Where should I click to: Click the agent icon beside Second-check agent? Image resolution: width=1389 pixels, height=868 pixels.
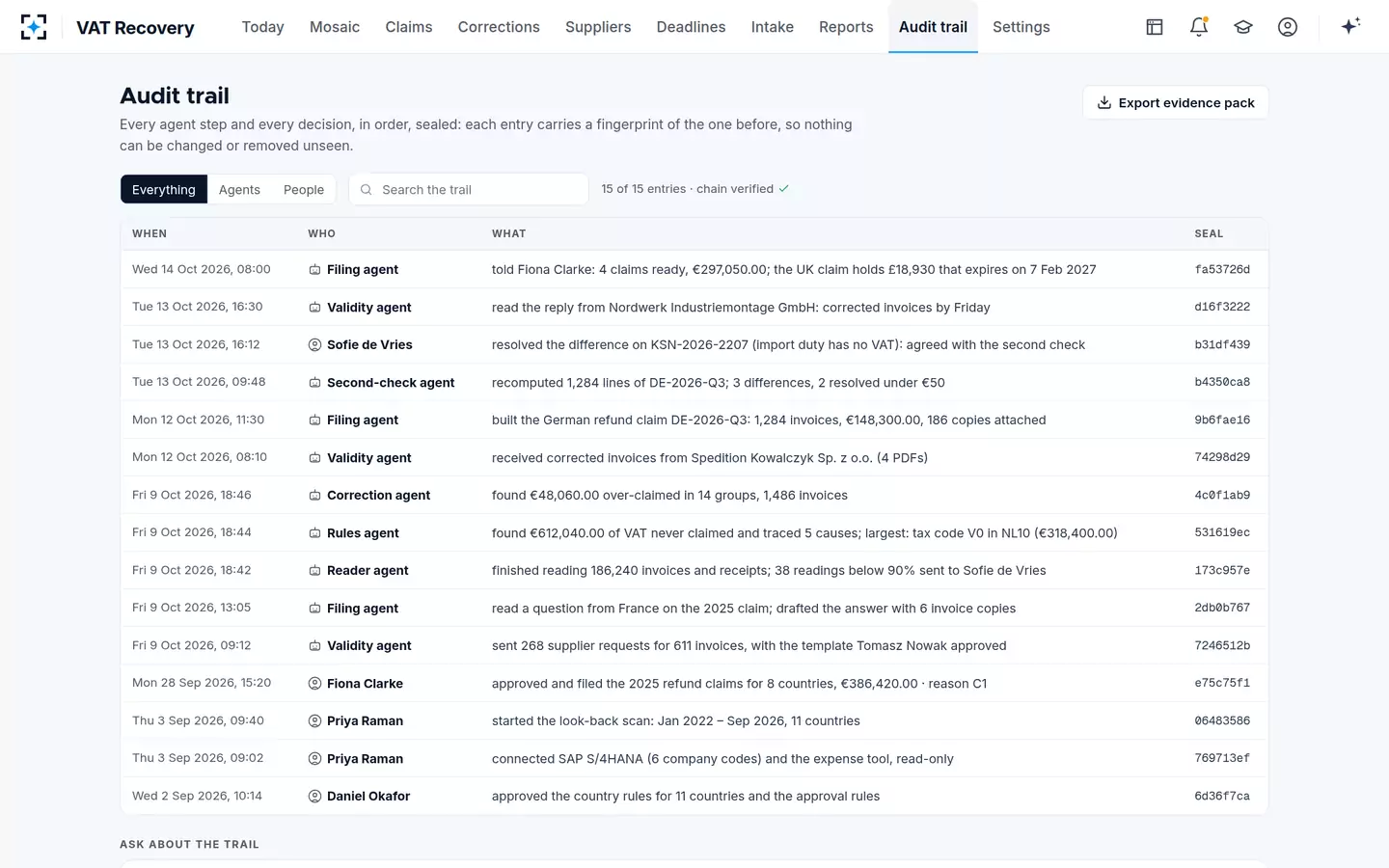314,383
